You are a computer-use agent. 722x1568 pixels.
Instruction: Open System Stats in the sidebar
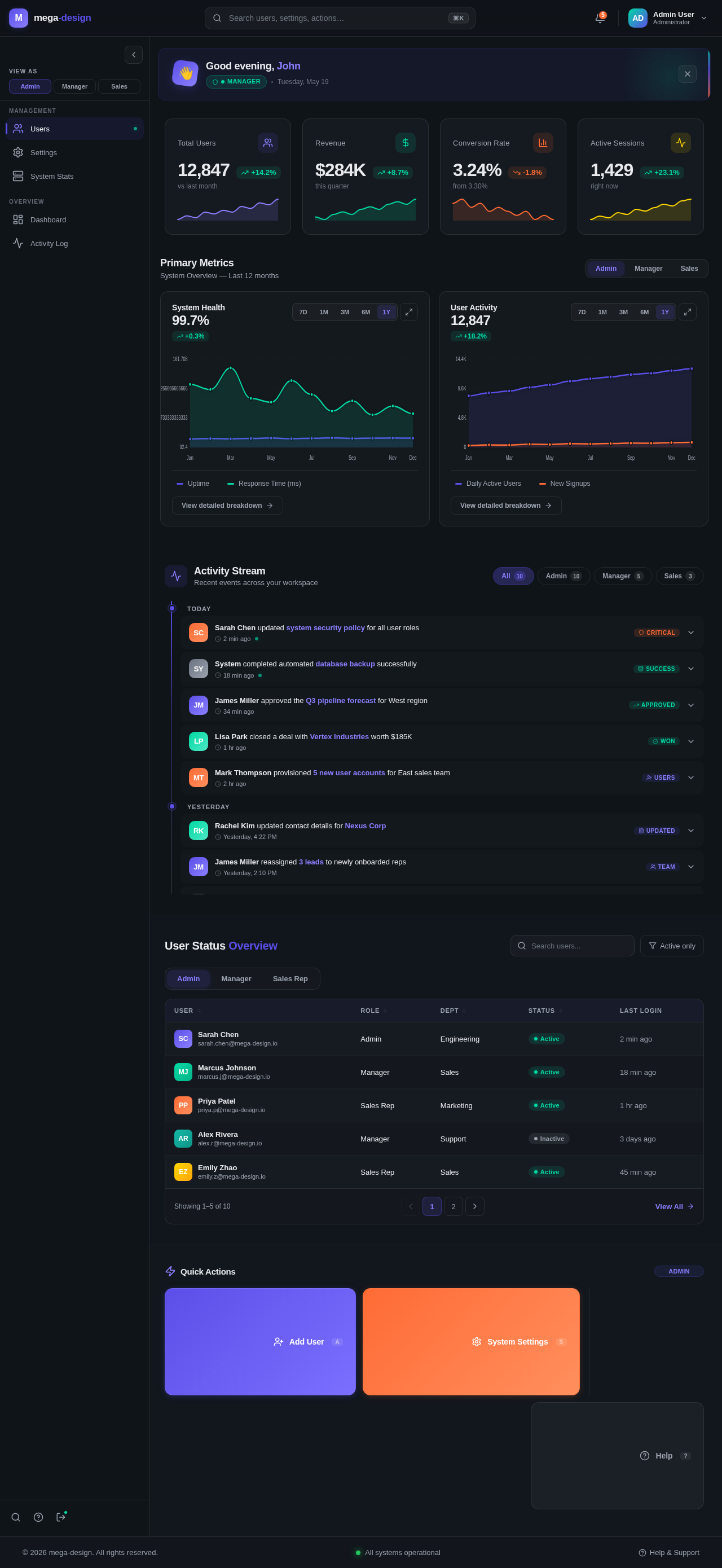point(75,177)
